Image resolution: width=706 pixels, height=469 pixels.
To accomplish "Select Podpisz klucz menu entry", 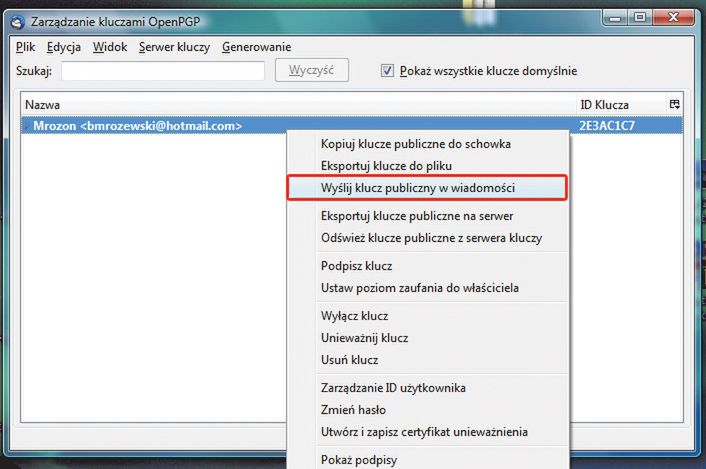I will tap(427, 266).
